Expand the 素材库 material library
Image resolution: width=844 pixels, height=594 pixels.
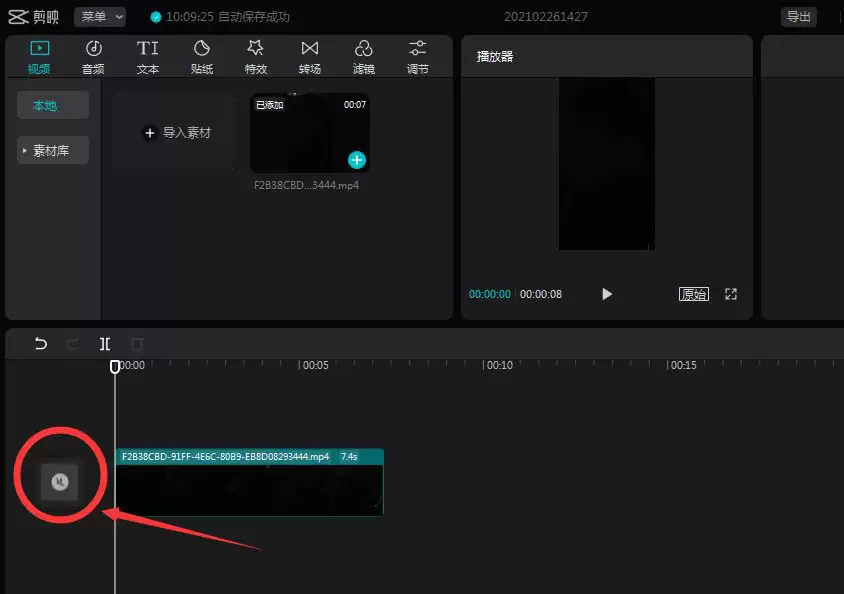[53, 150]
